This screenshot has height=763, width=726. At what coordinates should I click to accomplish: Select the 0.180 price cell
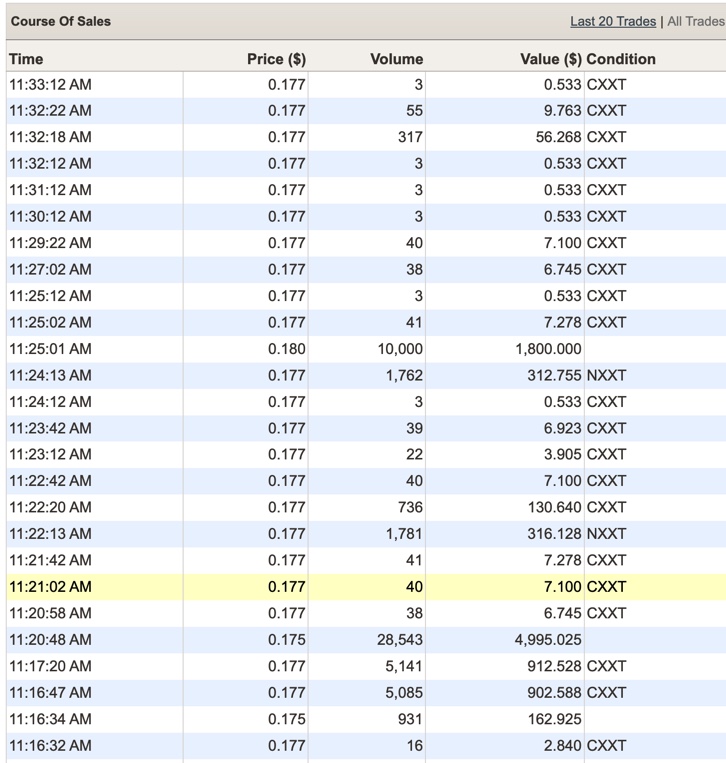(x=286, y=349)
